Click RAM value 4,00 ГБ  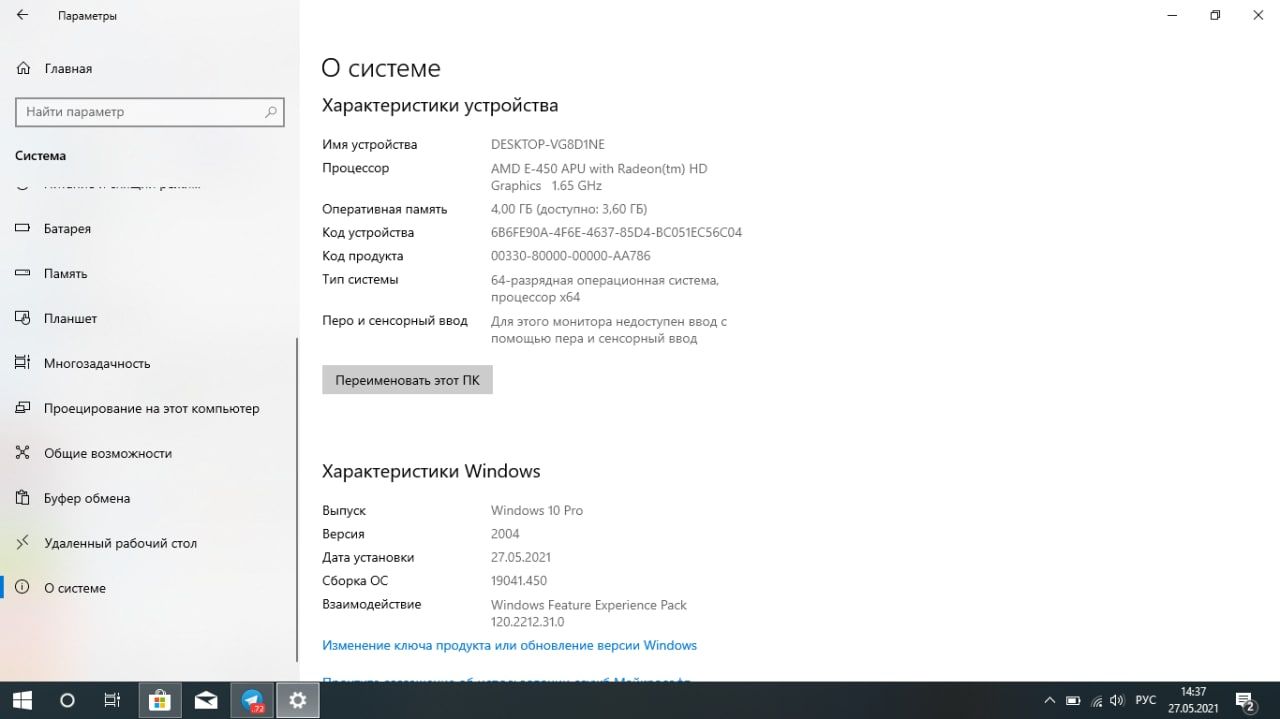click(569, 209)
